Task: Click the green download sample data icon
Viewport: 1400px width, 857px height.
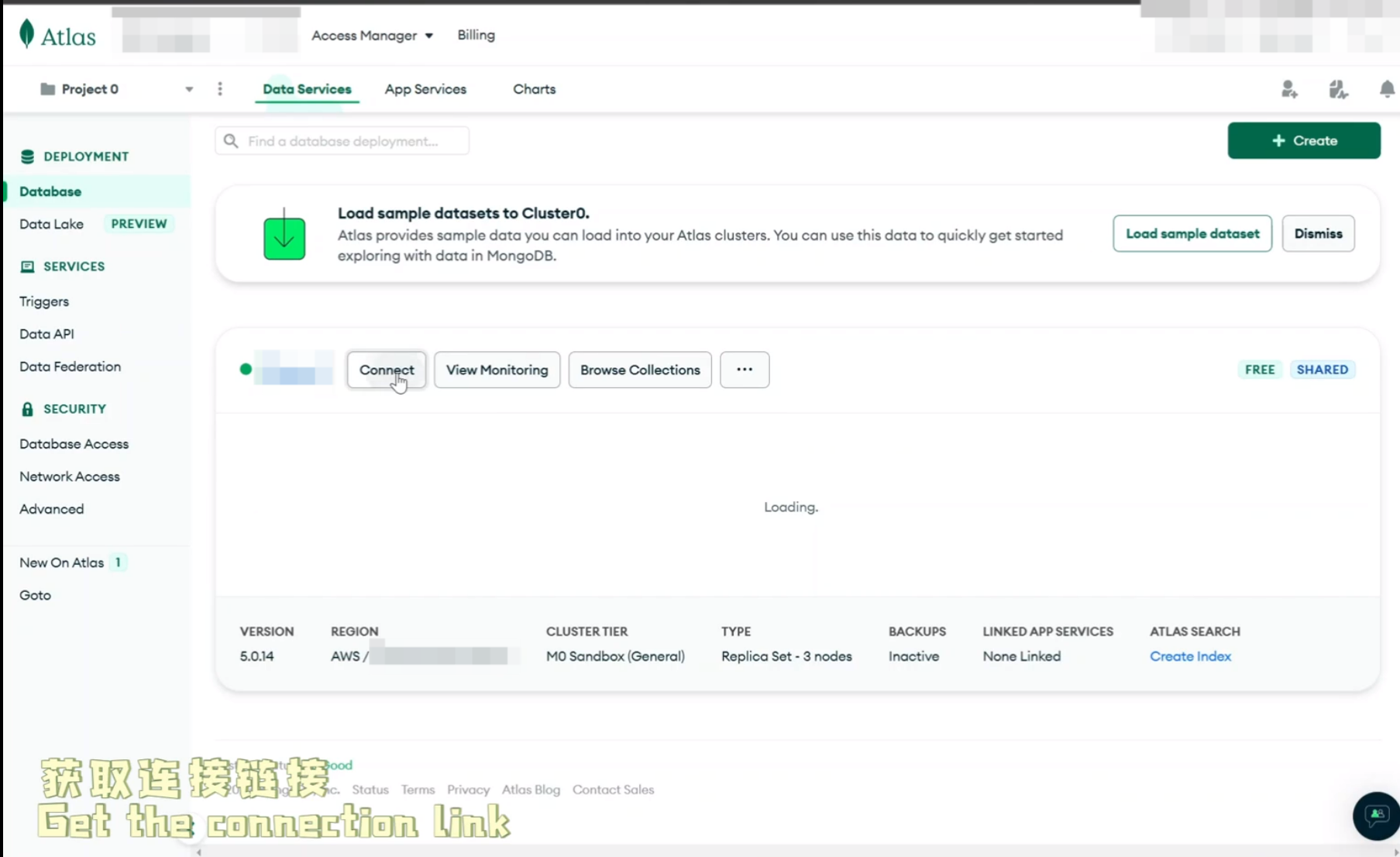Action: coord(284,235)
